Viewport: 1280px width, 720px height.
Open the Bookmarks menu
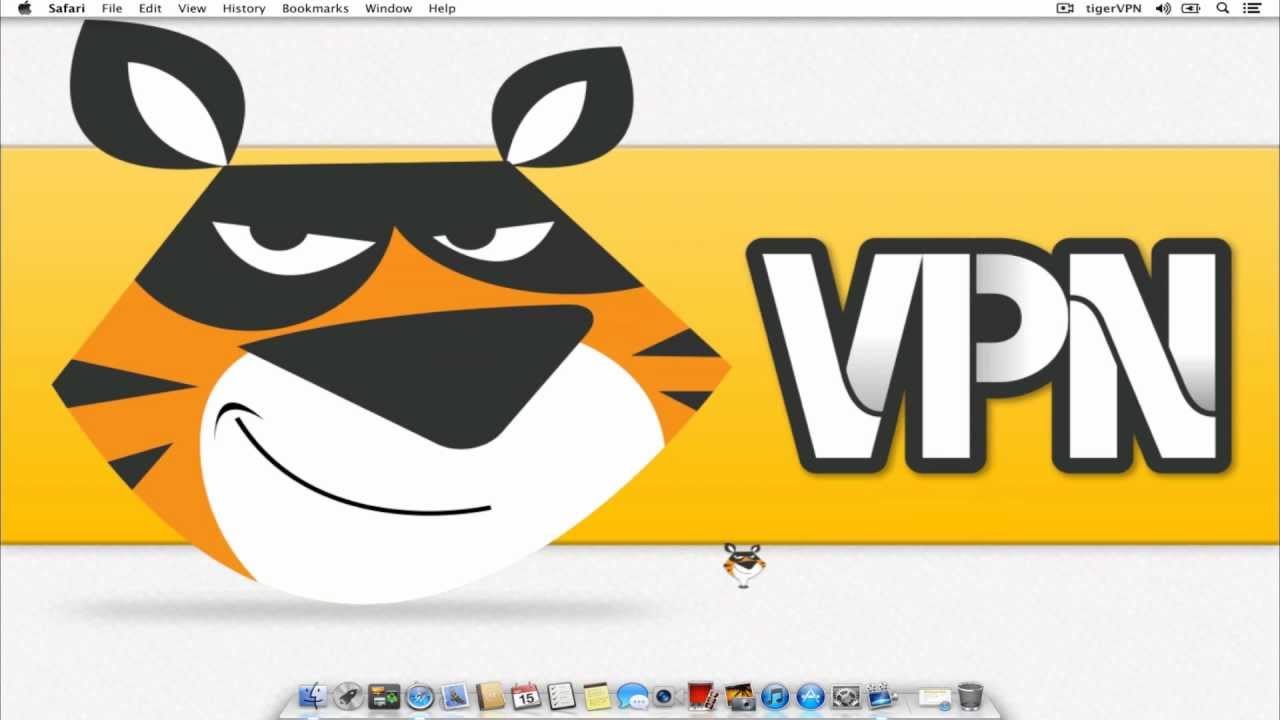tap(315, 8)
